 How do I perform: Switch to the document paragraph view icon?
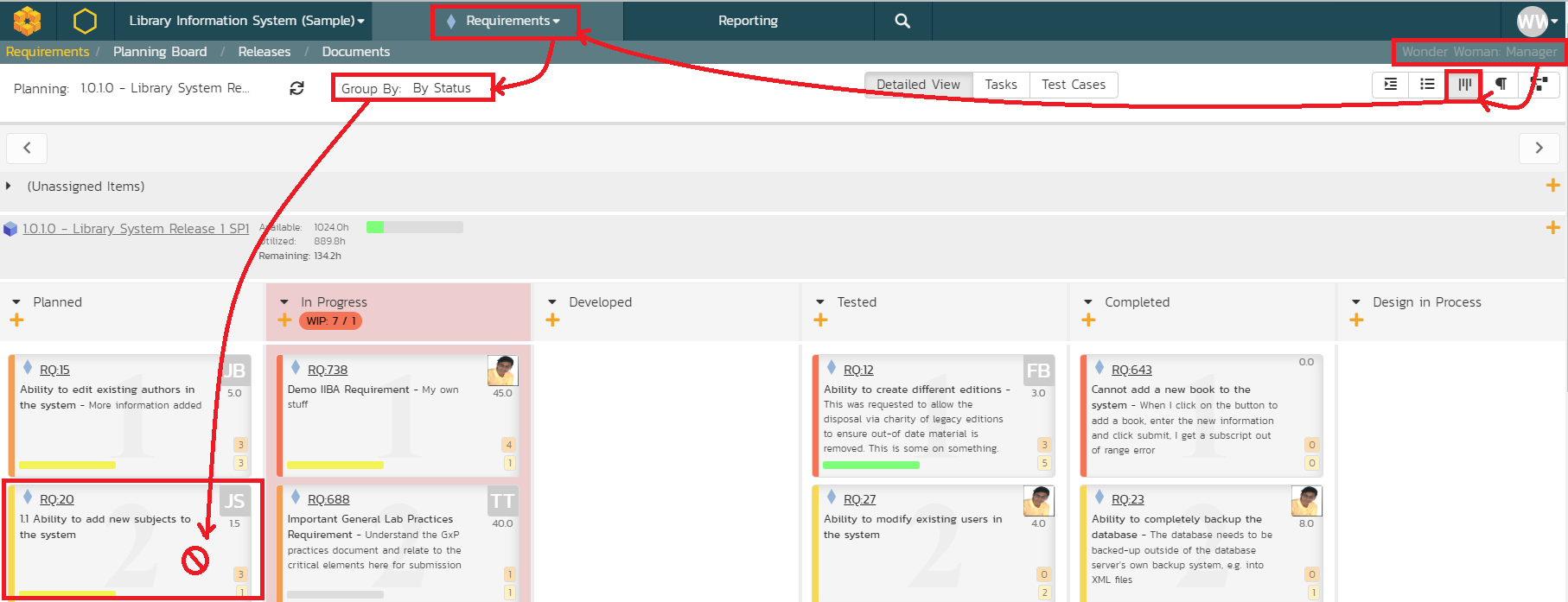click(x=1501, y=85)
